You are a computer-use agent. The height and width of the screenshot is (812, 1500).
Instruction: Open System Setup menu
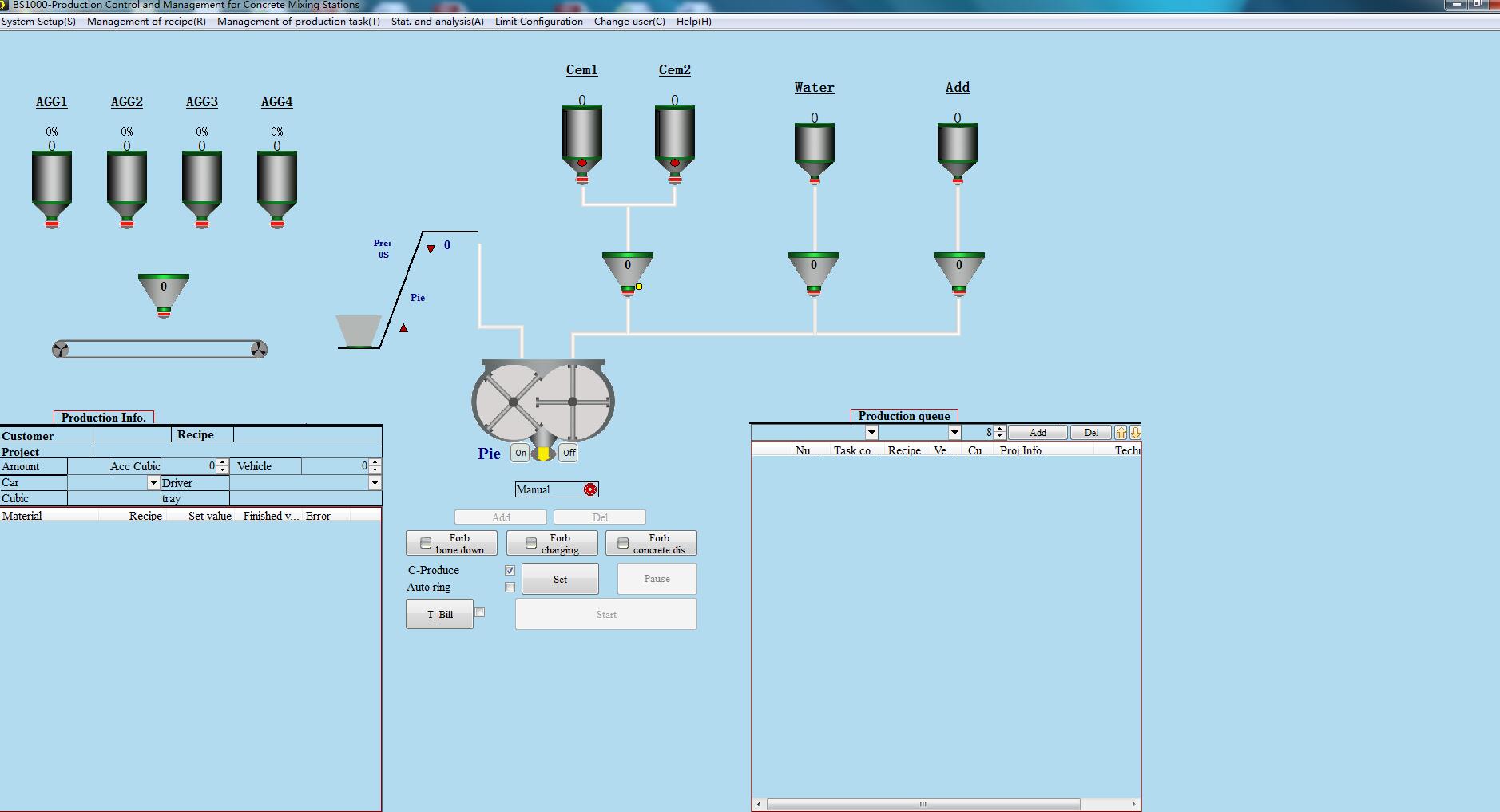38,22
